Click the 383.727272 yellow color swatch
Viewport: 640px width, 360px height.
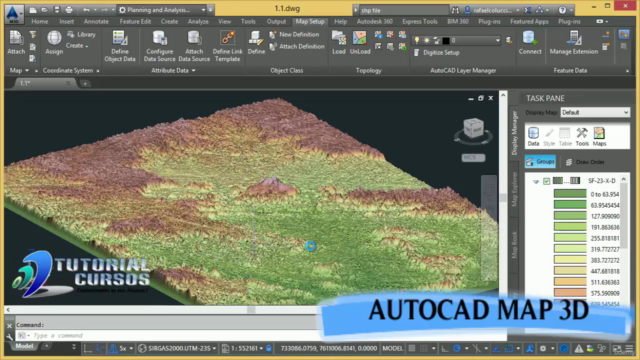point(570,260)
